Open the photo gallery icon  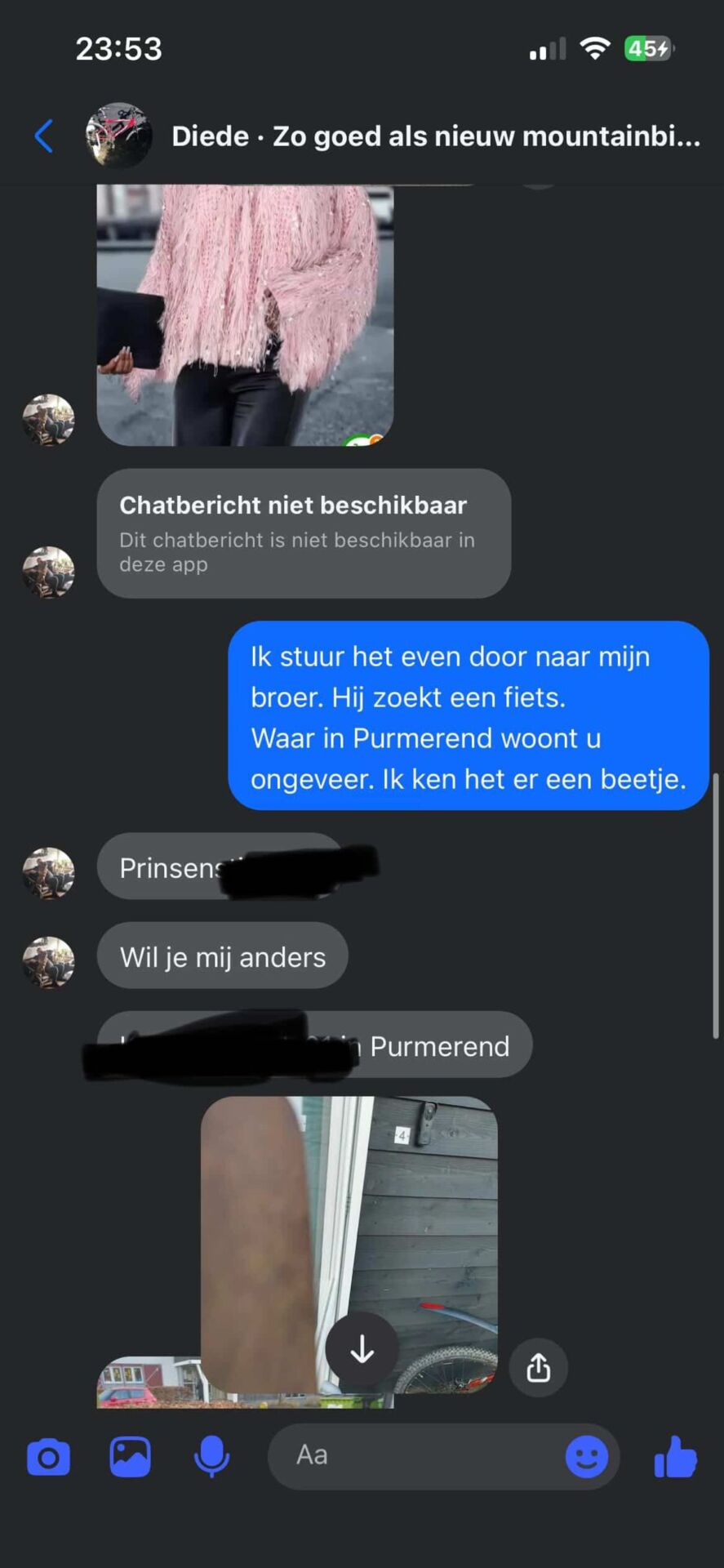[x=131, y=1456]
